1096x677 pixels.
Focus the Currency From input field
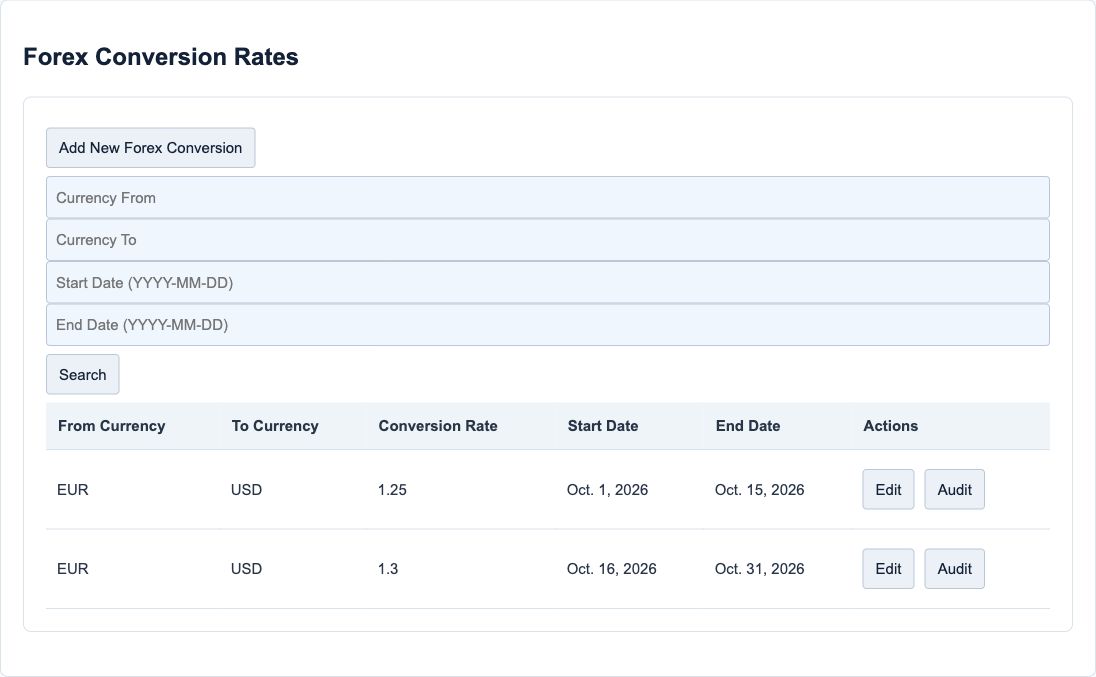click(547, 198)
